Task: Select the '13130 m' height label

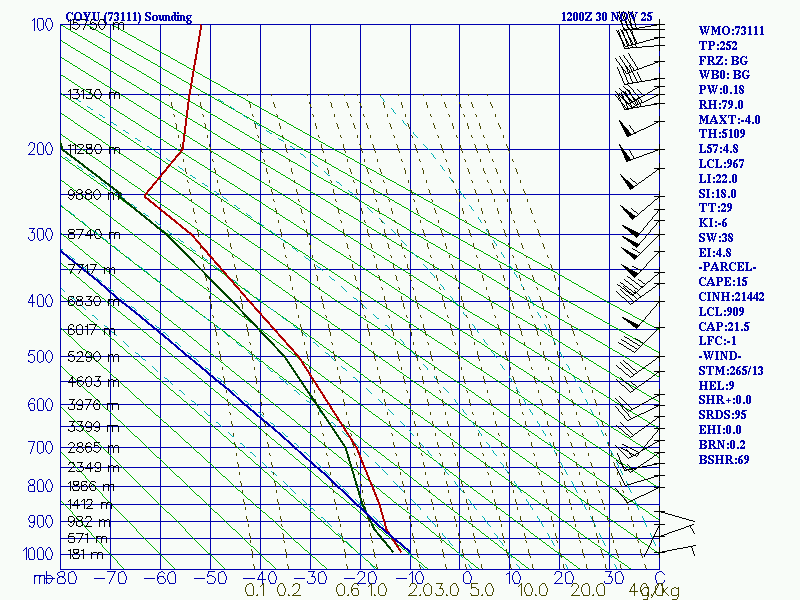Action: [94, 94]
